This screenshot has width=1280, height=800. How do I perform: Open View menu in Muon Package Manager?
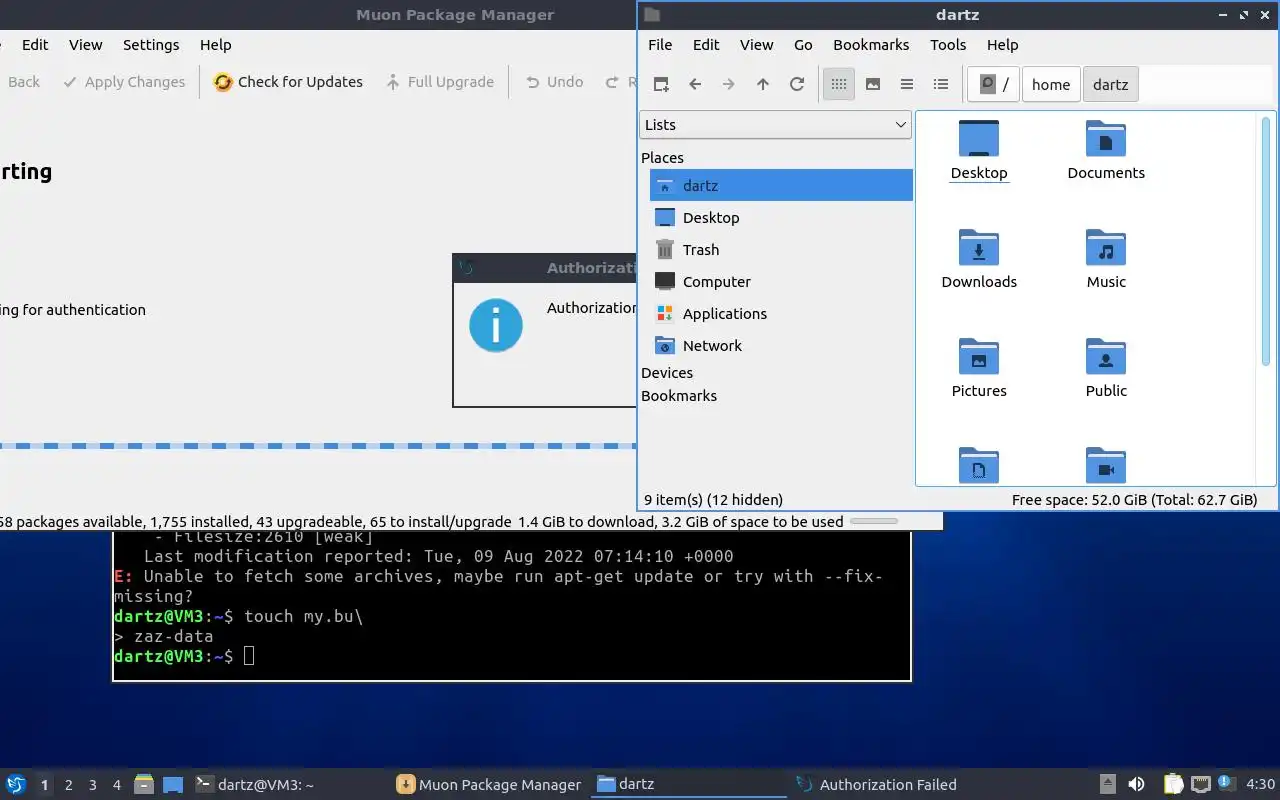click(85, 44)
